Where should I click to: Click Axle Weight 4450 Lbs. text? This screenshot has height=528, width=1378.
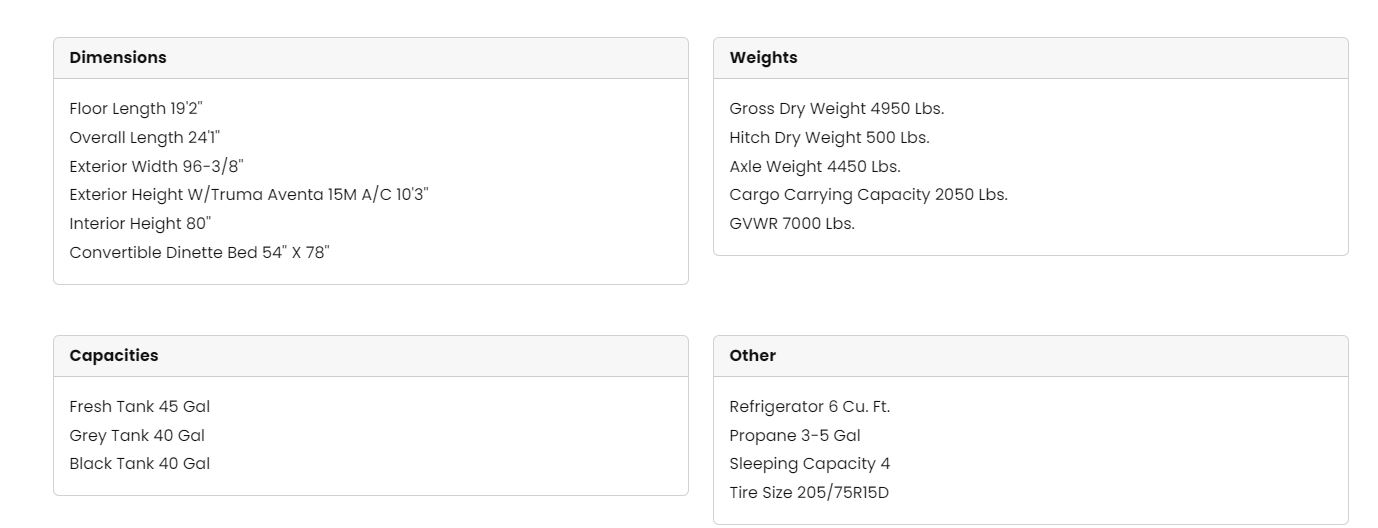815,166
